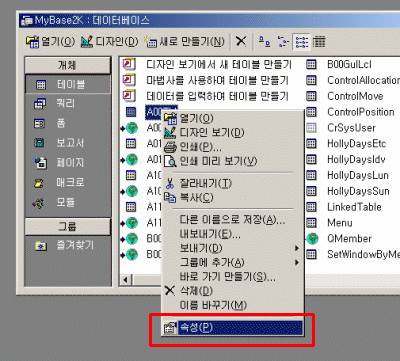400x361 pixels.
Task: Expand the 그룹에 추가(A) submenu arrow
Action: [x=296, y=263]
